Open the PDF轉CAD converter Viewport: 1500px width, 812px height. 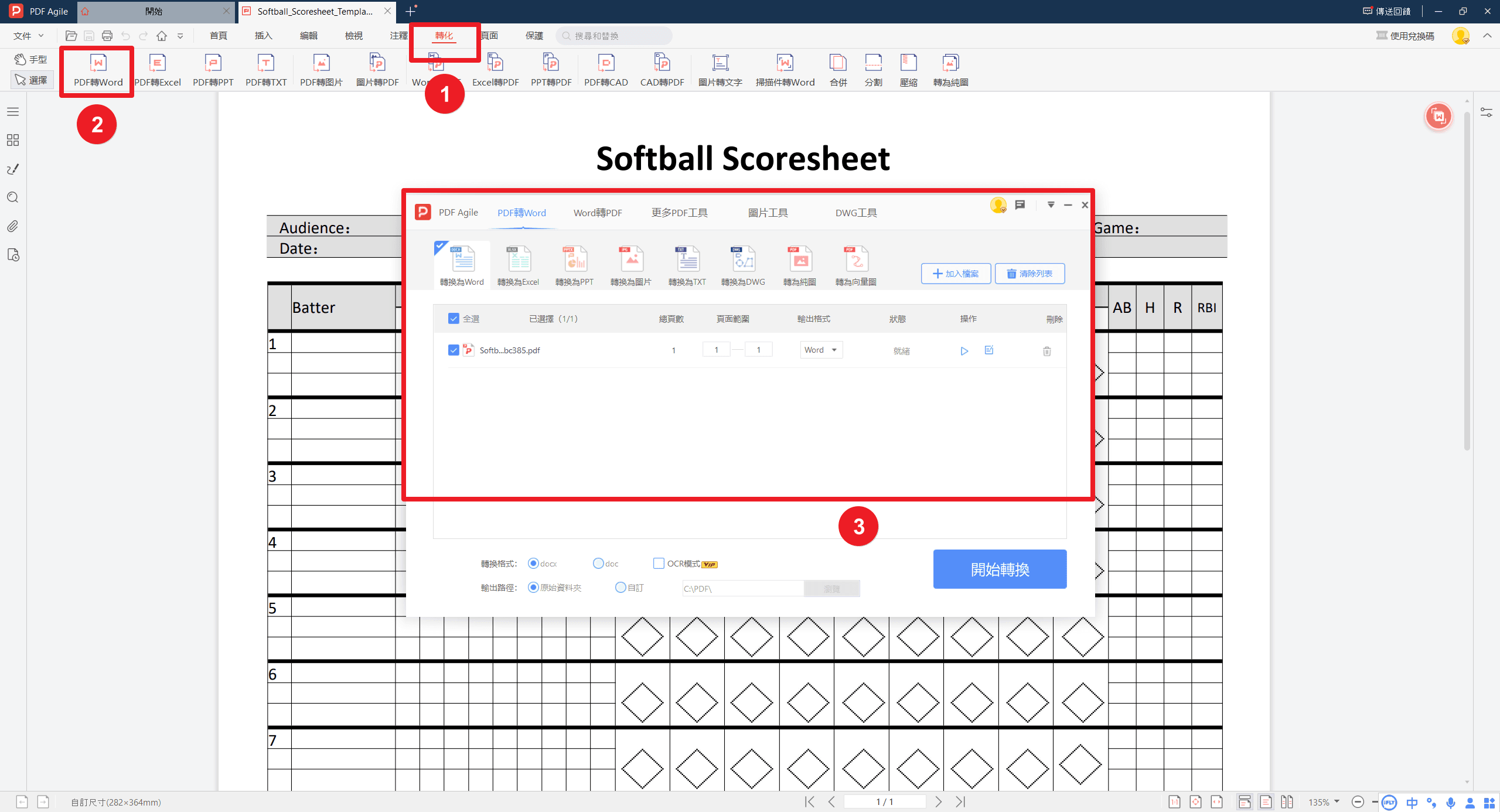click(x=606, y=70)
